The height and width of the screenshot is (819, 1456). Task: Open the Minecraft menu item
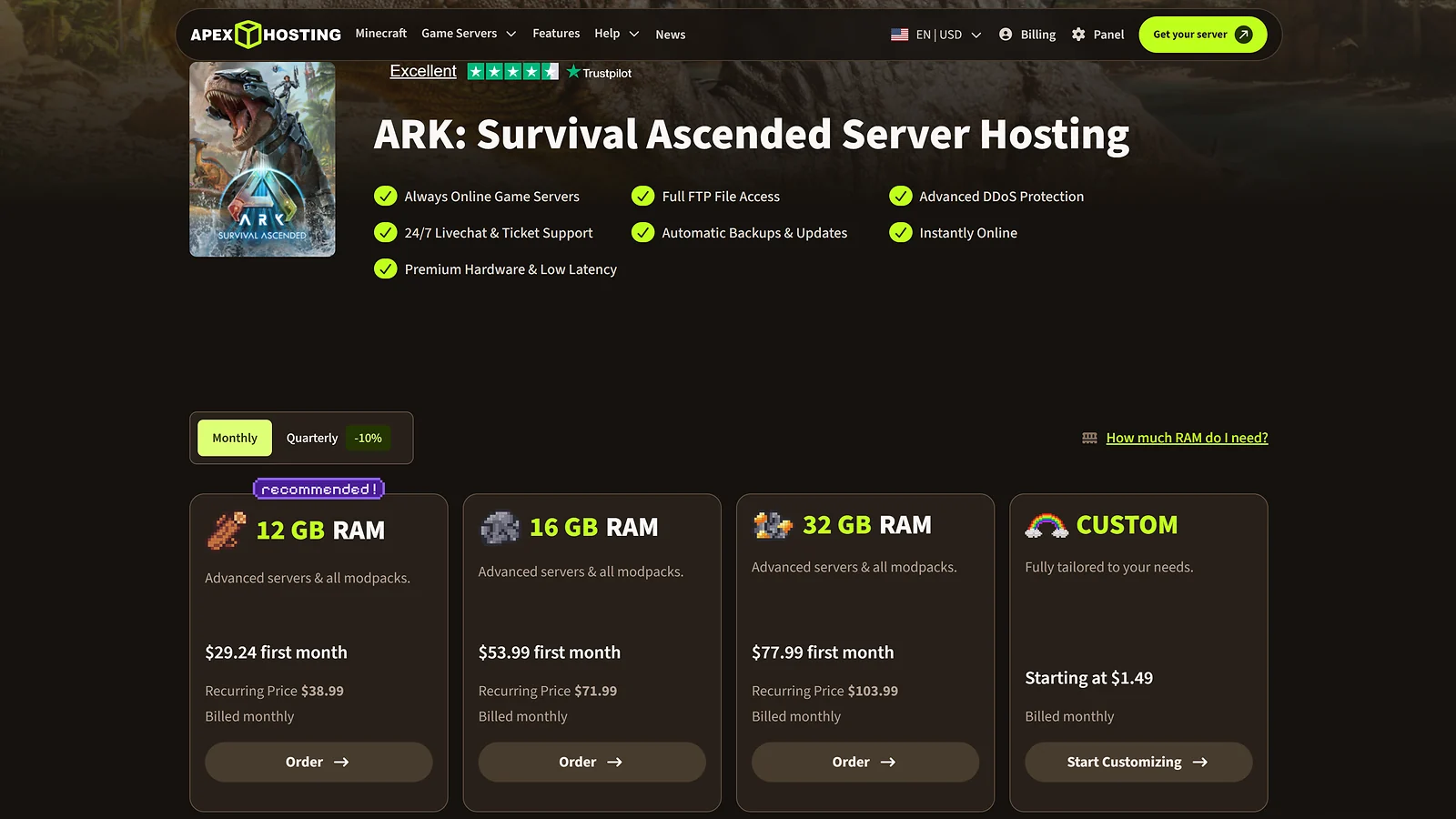[381, 34]
